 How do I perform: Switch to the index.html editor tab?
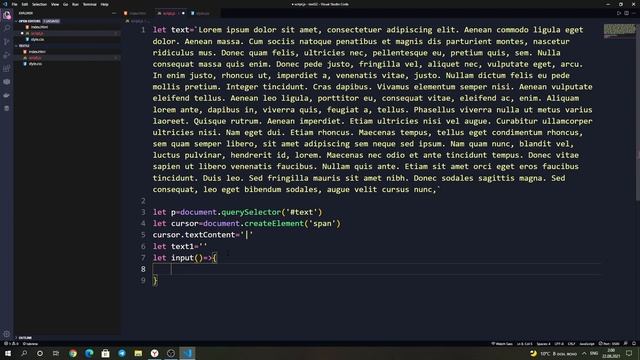coord(137,13)
